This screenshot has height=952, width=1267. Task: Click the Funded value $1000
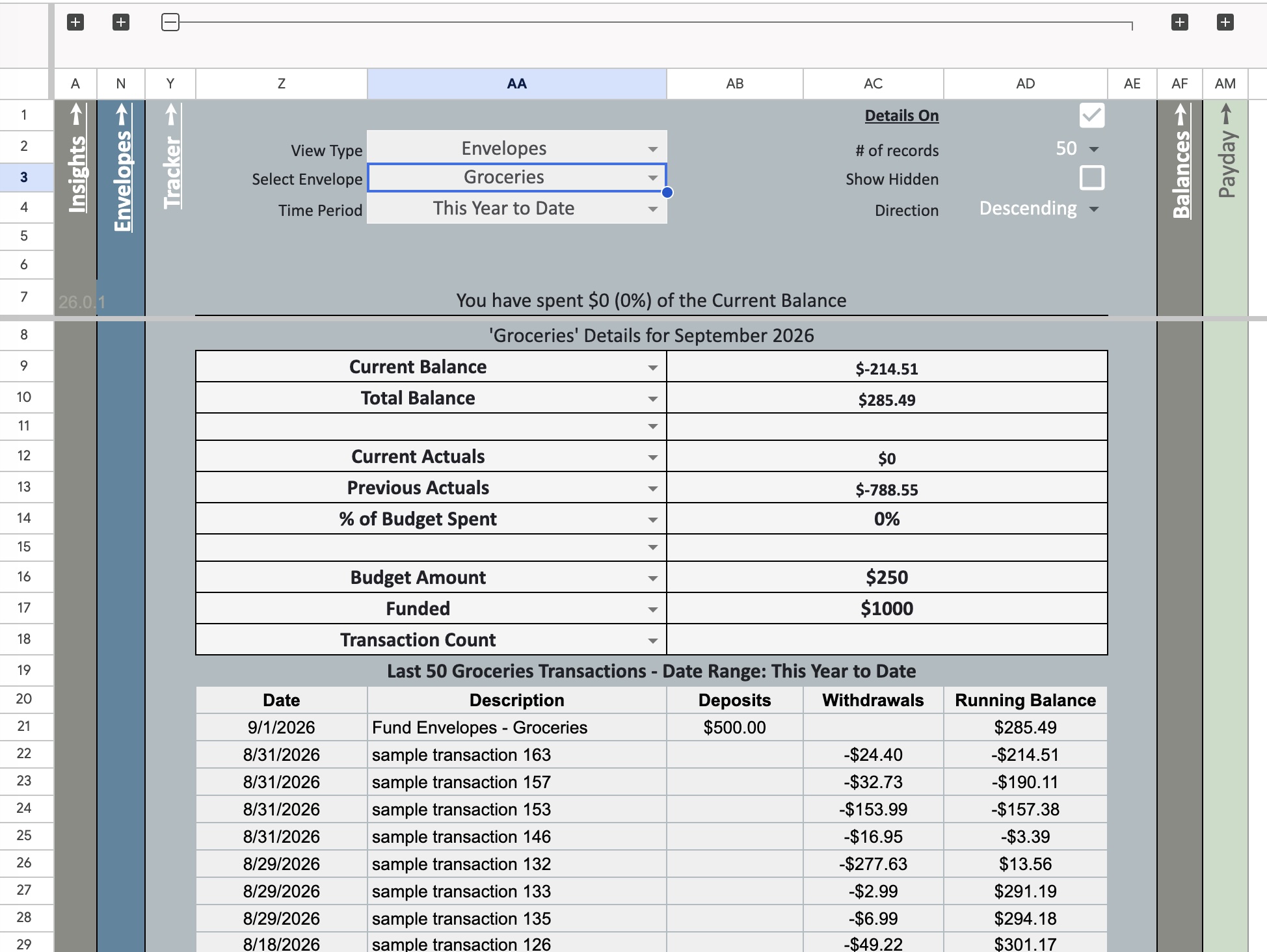click(x=887, y=609)
